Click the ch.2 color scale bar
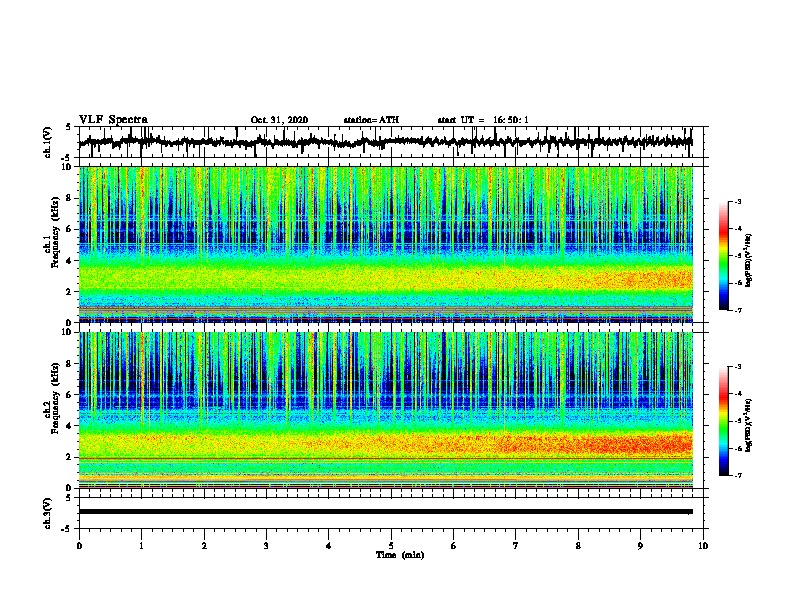The height and width of the screenshot is (612, 792). pos(723,421)
